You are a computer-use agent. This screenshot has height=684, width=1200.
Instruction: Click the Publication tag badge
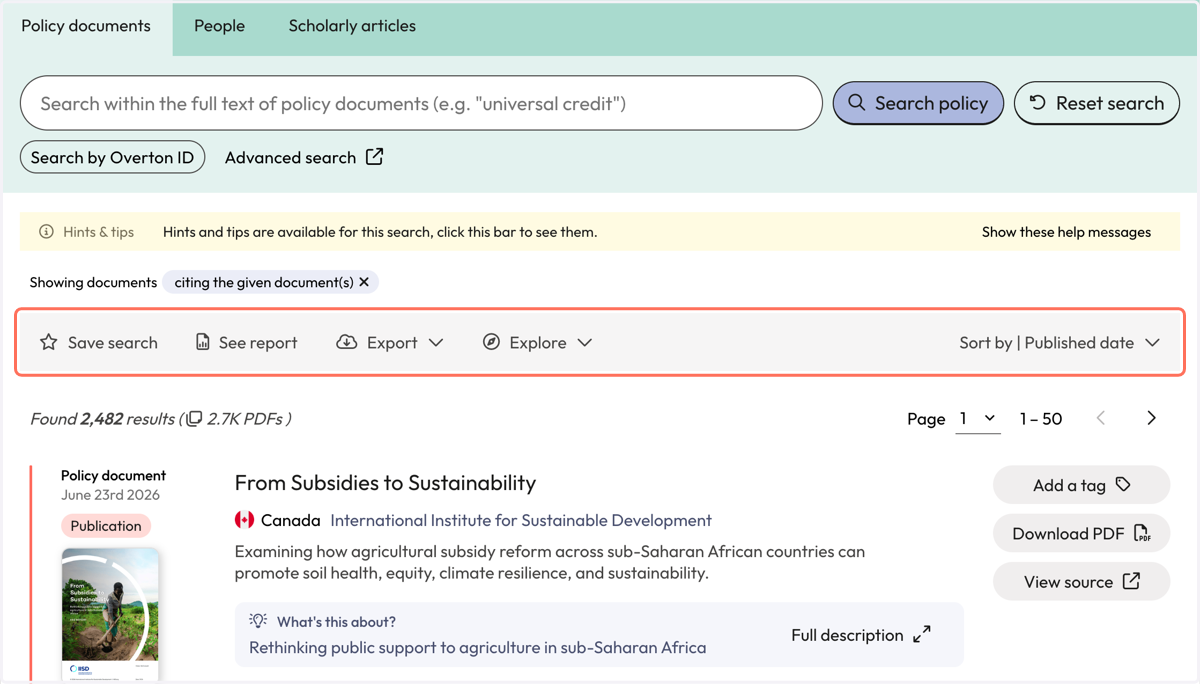(x=106, y=526)
